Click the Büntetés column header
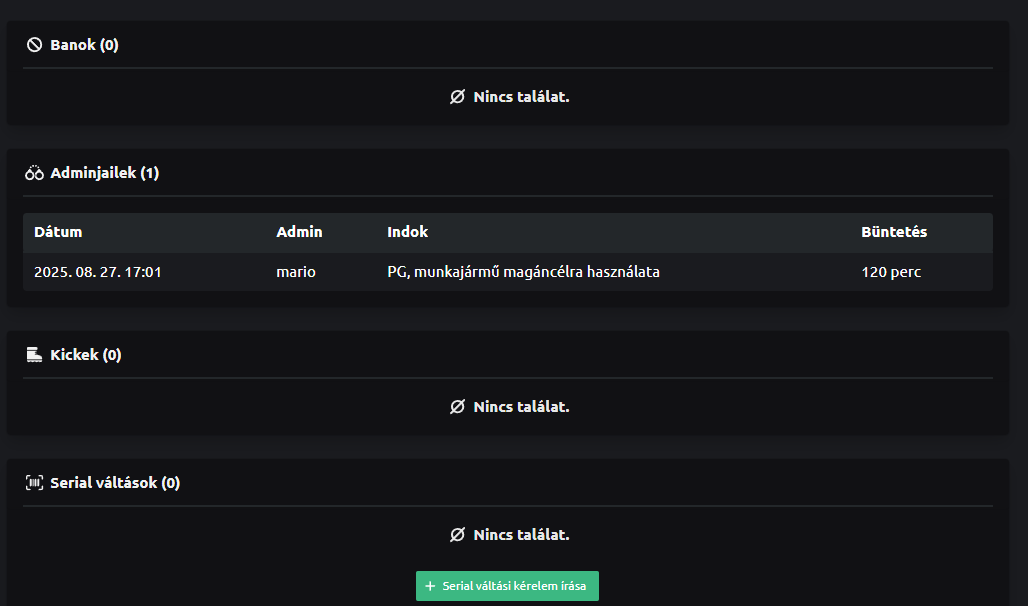 894,232
